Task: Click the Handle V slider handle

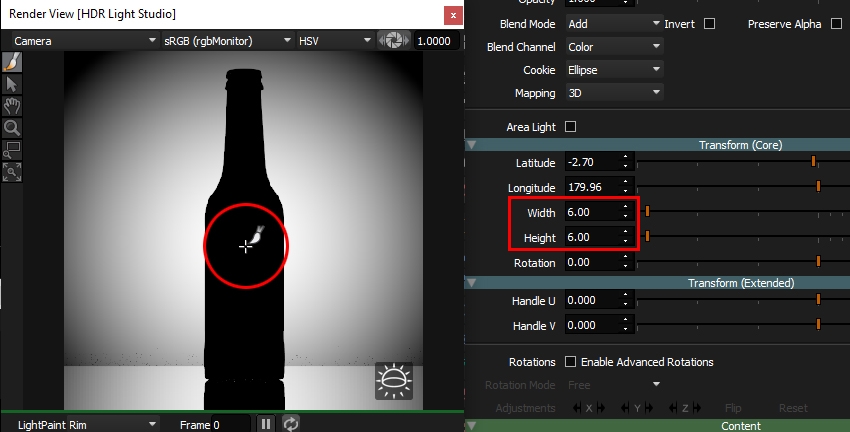Action: click(818, 324)
